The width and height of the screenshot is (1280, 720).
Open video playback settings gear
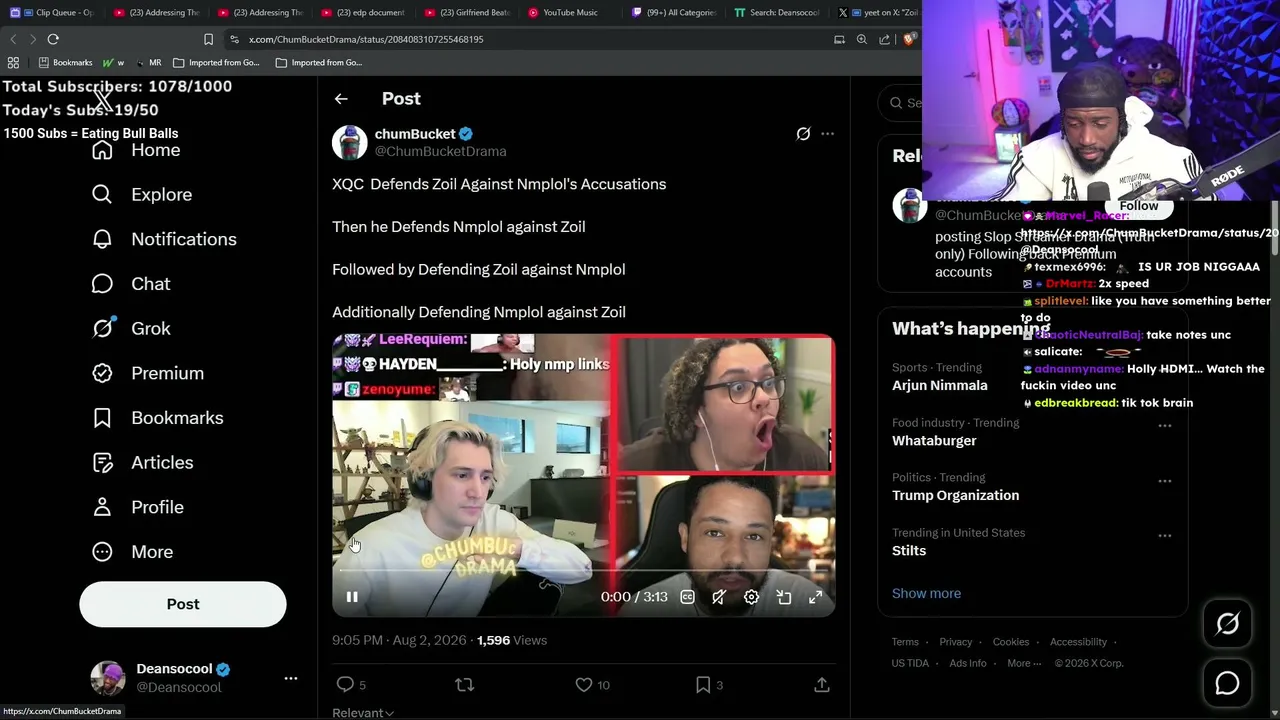(751, 597)
